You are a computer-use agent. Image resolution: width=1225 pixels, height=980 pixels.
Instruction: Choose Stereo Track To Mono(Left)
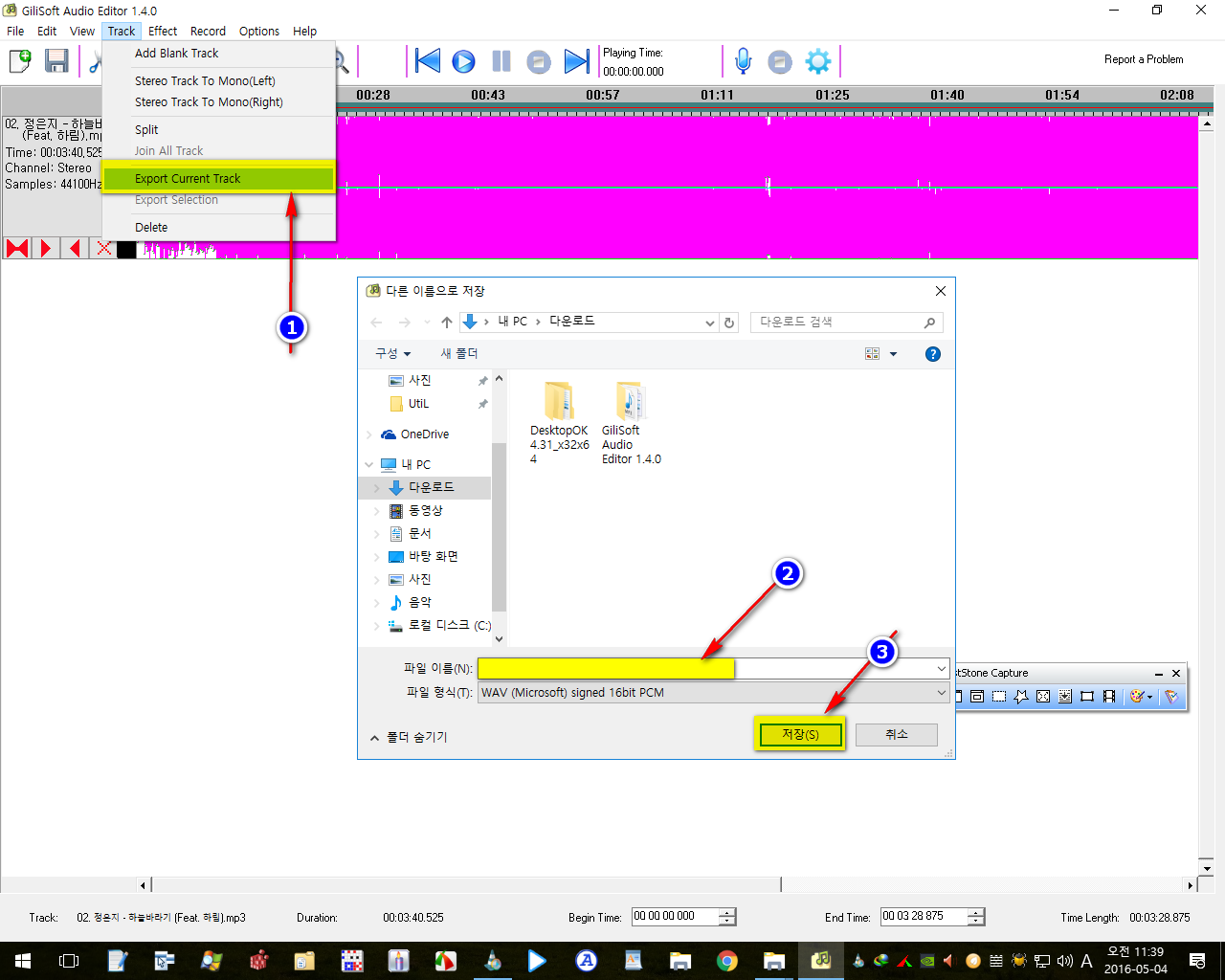(219, 81)
